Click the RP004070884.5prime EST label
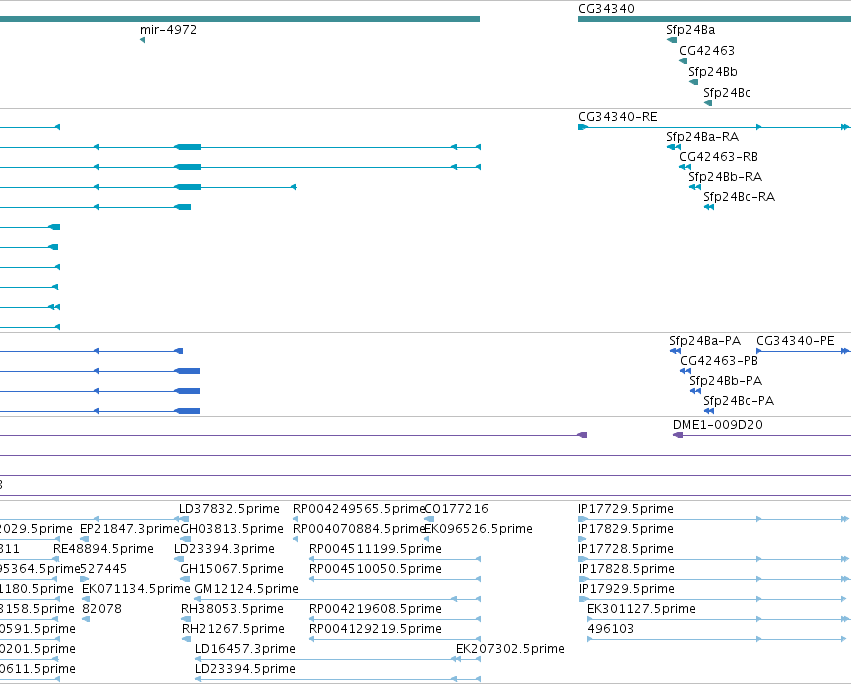Image resolution: width=851 pixels, height=684 pixels. [x=358, y=529]
